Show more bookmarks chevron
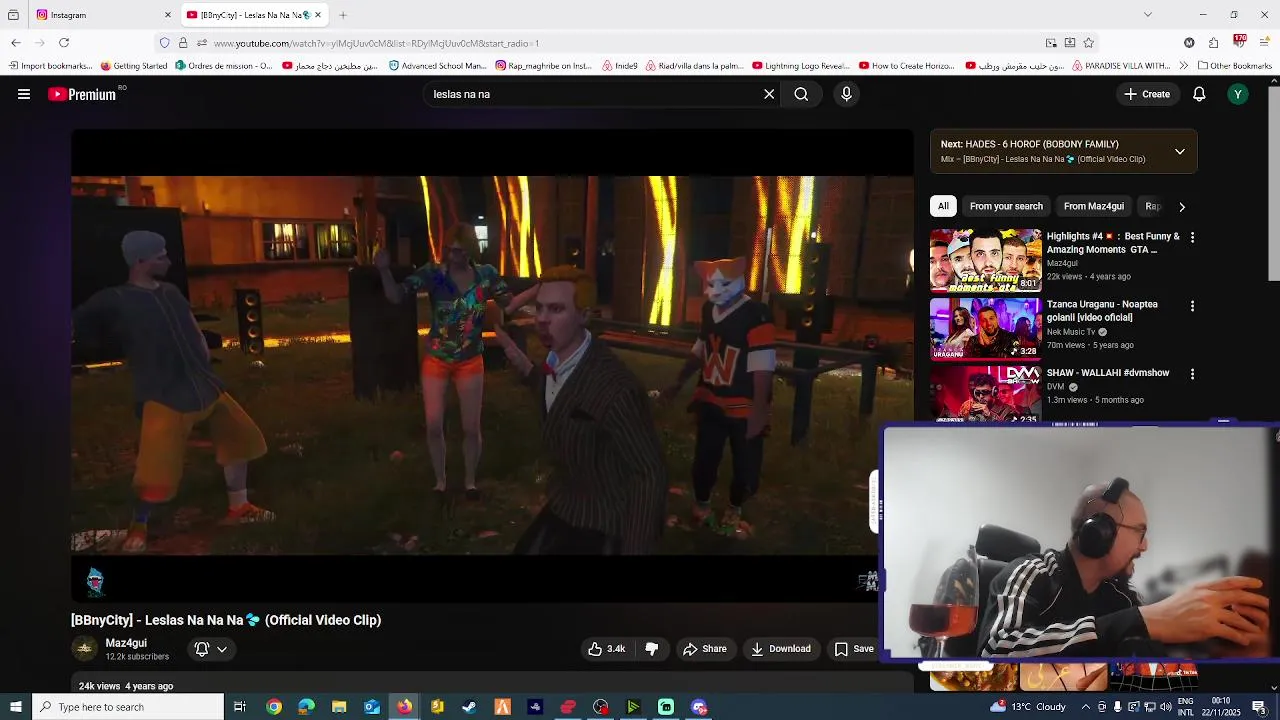Viewport: 1280px width, 720px height. coord(1184,66)
